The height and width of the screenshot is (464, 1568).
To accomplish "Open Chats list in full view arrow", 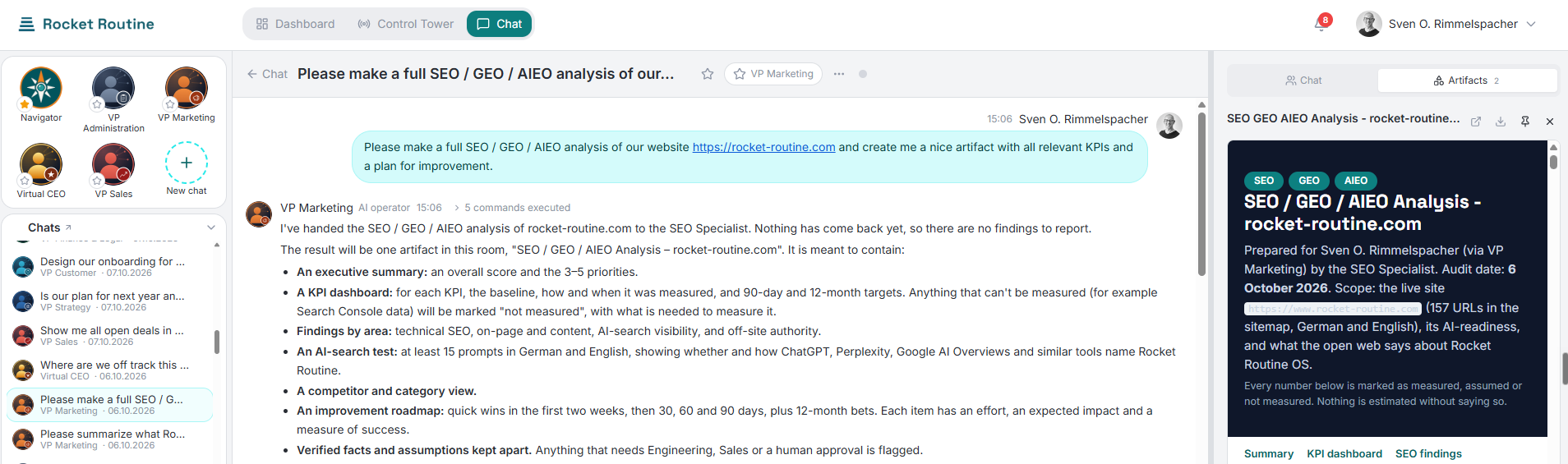I will (x=68, y=227).
